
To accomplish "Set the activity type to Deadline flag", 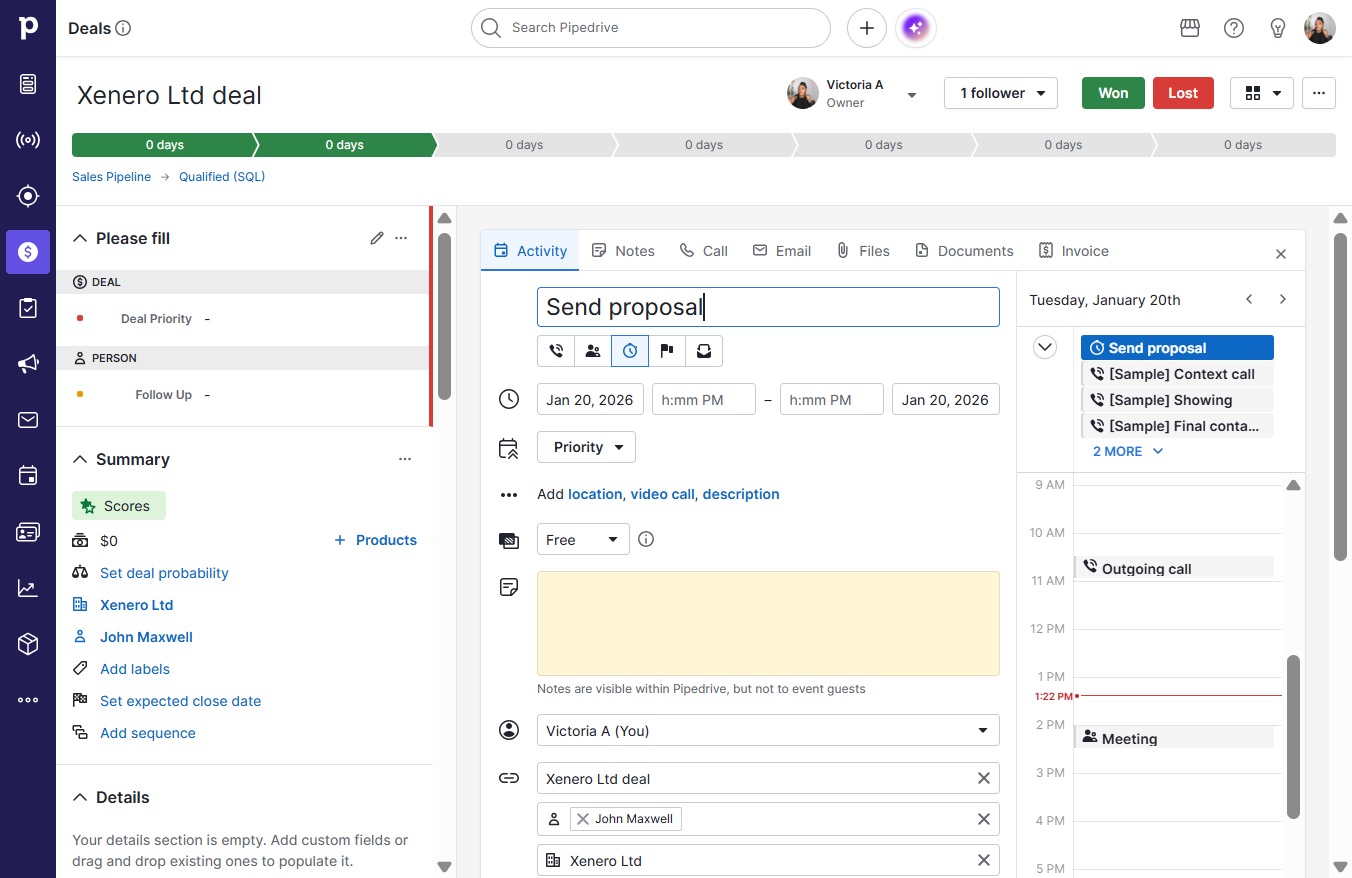I will 667,351.
